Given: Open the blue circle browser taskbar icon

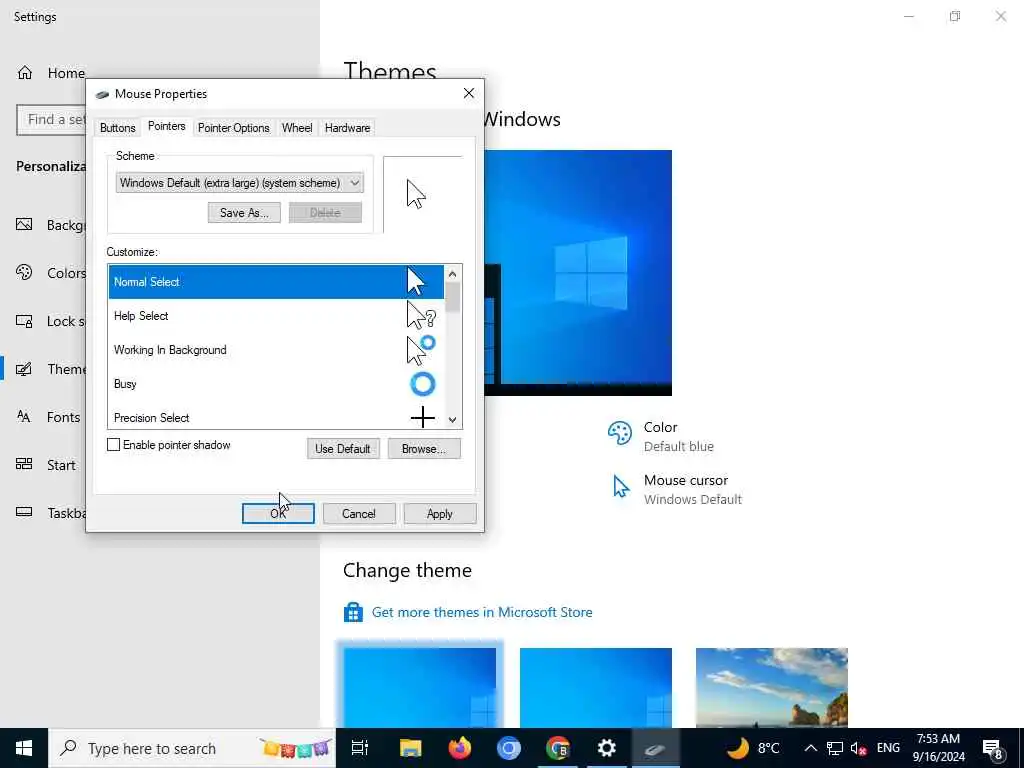Looking at the screenshot, I should (509, 748).
